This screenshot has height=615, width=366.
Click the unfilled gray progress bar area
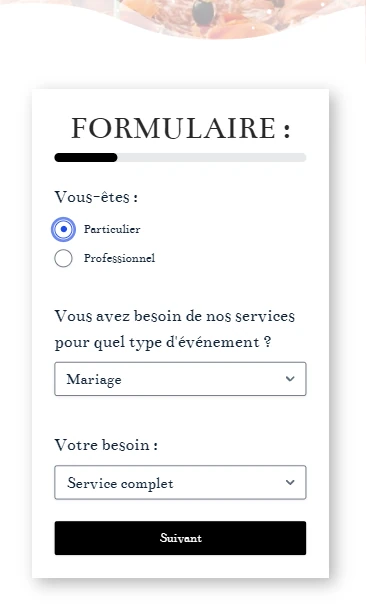point(212,158)
